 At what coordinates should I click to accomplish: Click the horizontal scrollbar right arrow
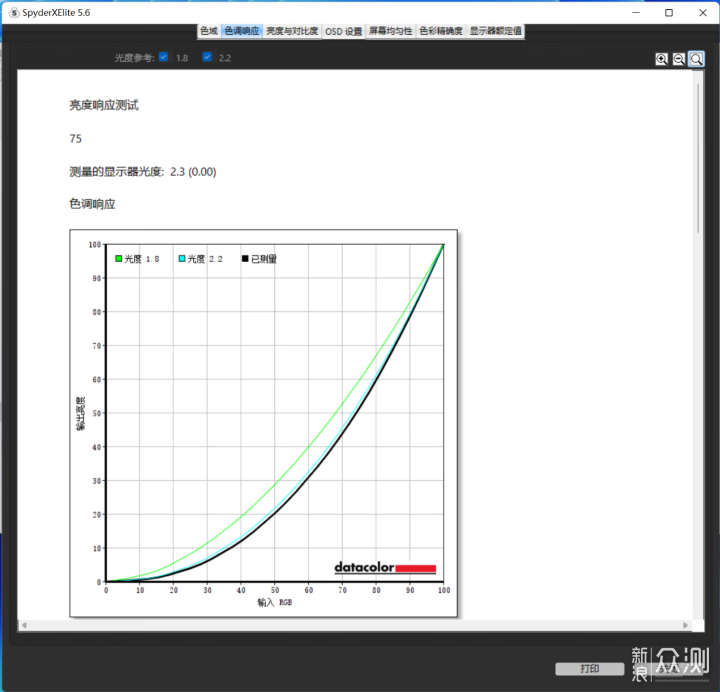coord(686,625)
